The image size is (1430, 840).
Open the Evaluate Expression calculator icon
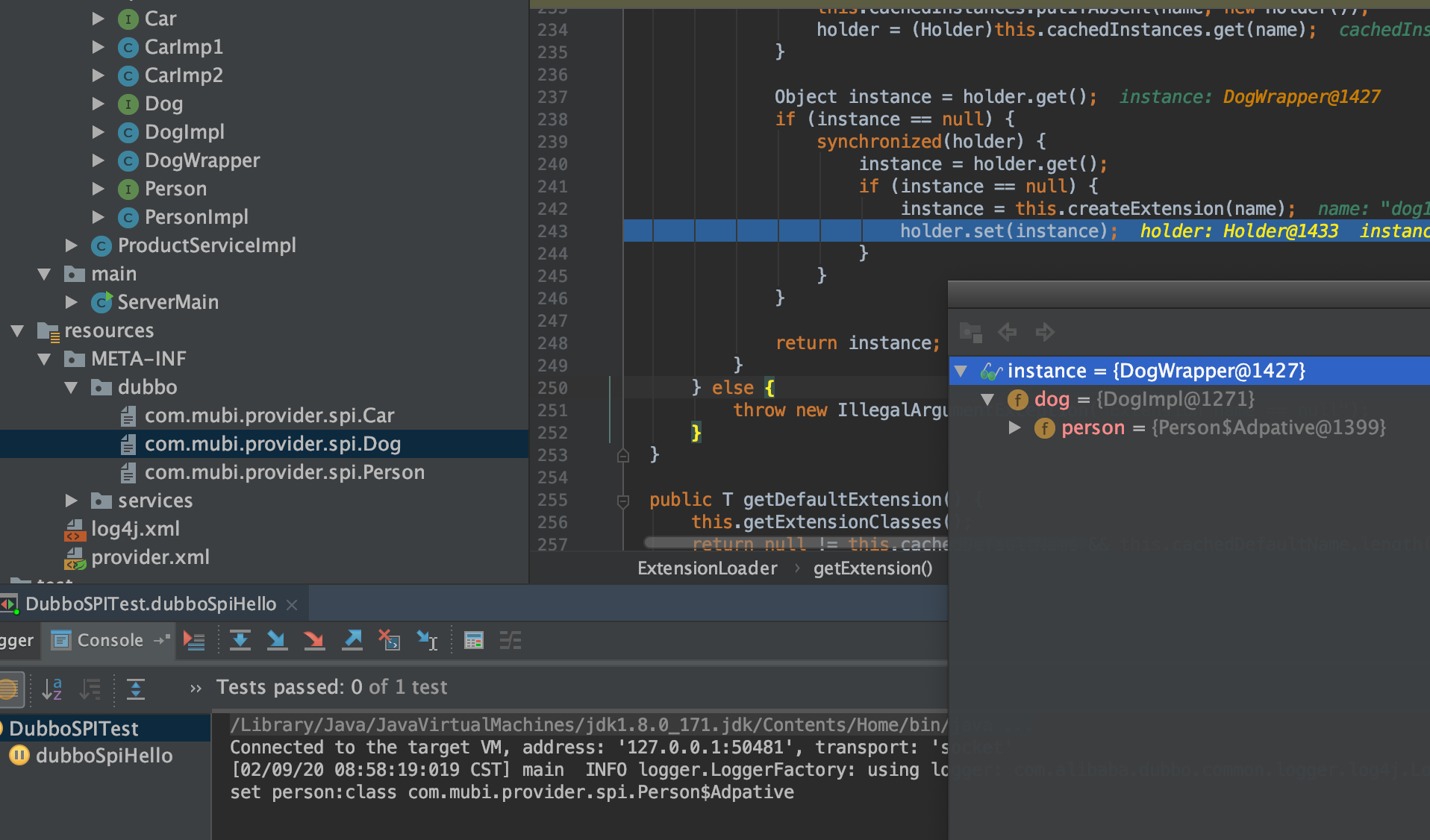(x=474, y=640)
